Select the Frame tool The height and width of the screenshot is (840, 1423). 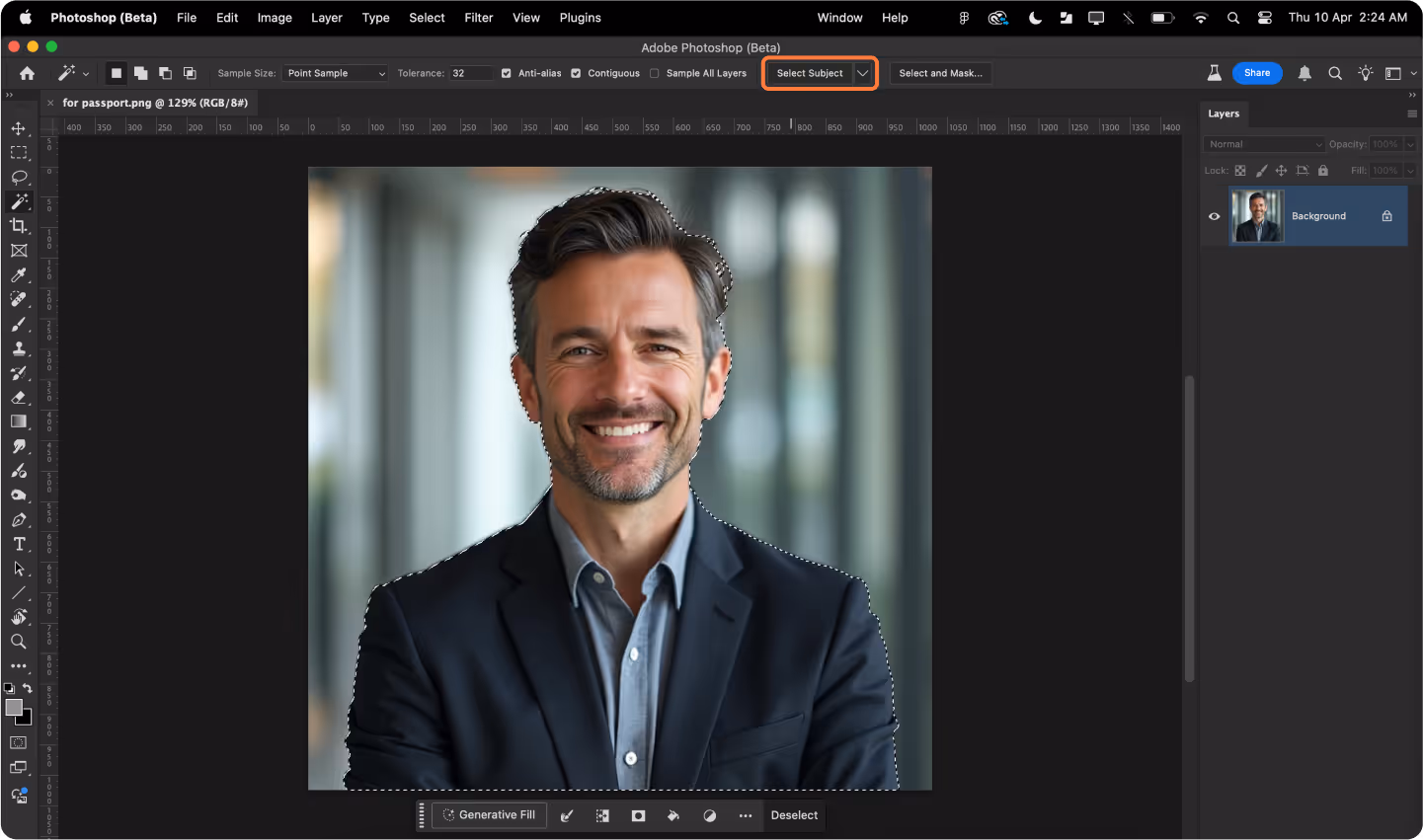click(19, 251)
